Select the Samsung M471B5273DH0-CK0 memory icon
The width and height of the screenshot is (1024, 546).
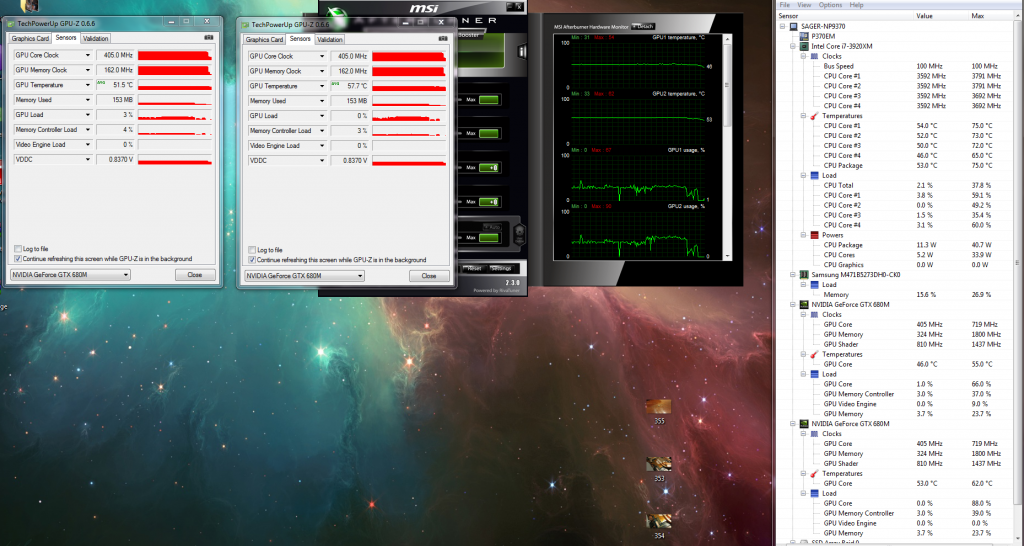tap(804, 275)
